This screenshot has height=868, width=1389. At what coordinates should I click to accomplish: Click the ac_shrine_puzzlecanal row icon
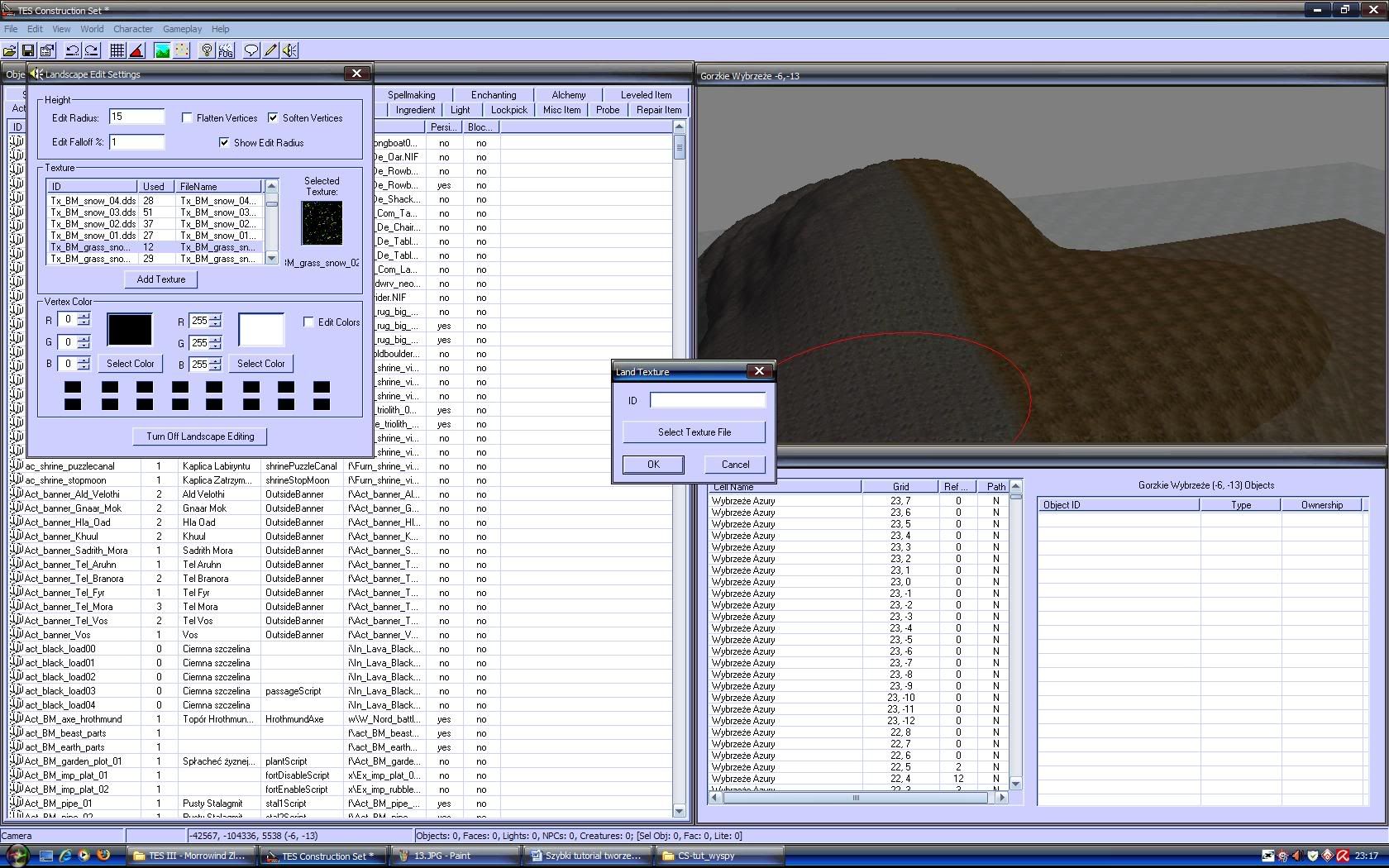pos(16,466)
